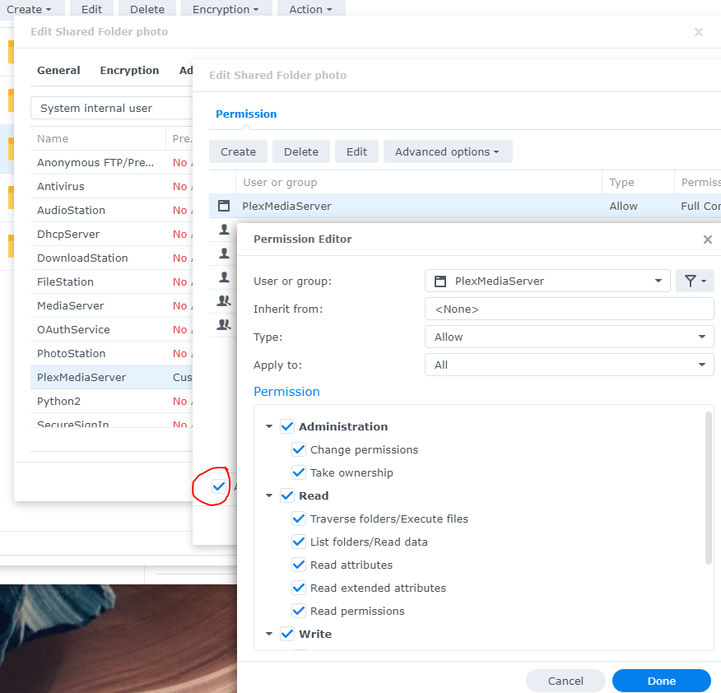The height and width of the screenshot is (693, 721).
Task: Uncheck Change permissions
Action: pyautogui.click(x=298, y=449)
